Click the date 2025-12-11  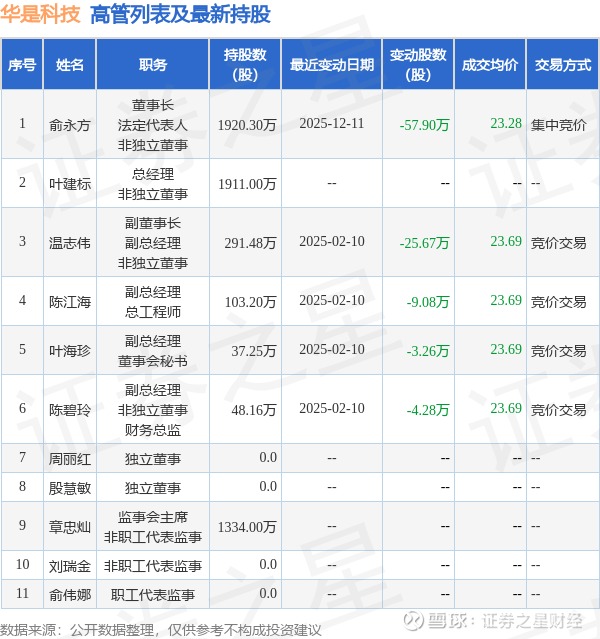[332, 123]
